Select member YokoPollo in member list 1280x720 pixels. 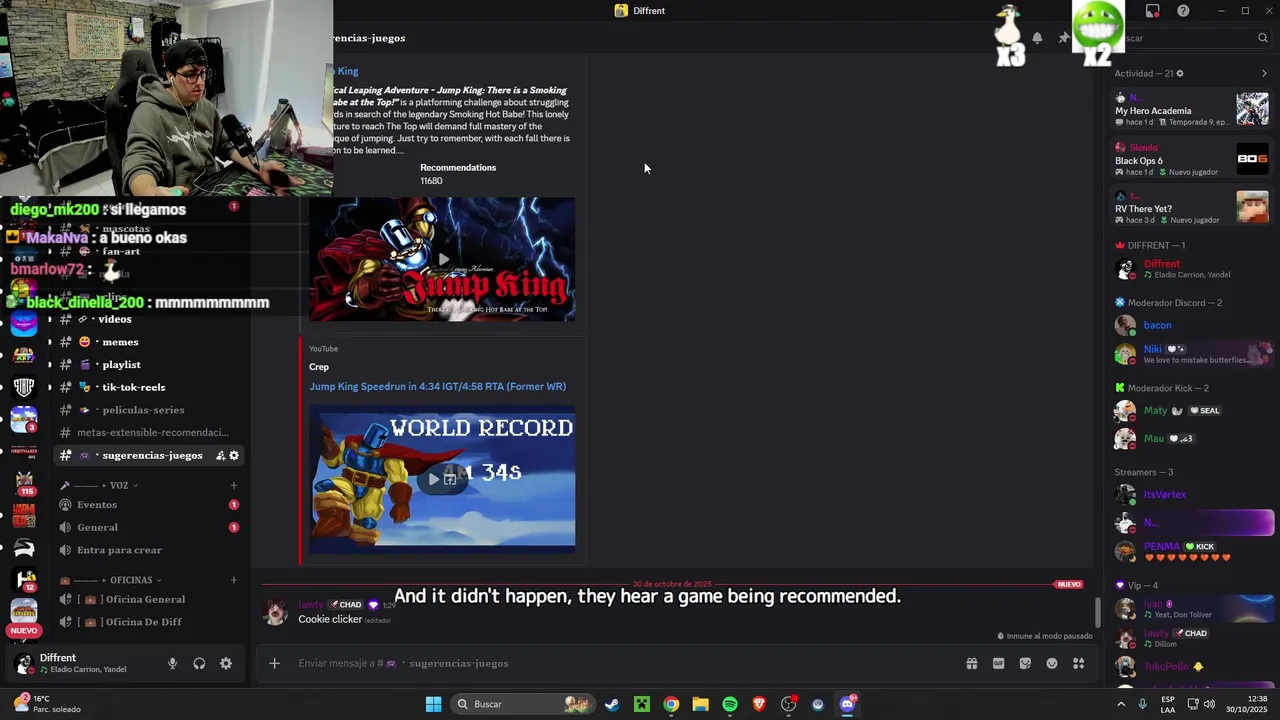pos(1192,666)
